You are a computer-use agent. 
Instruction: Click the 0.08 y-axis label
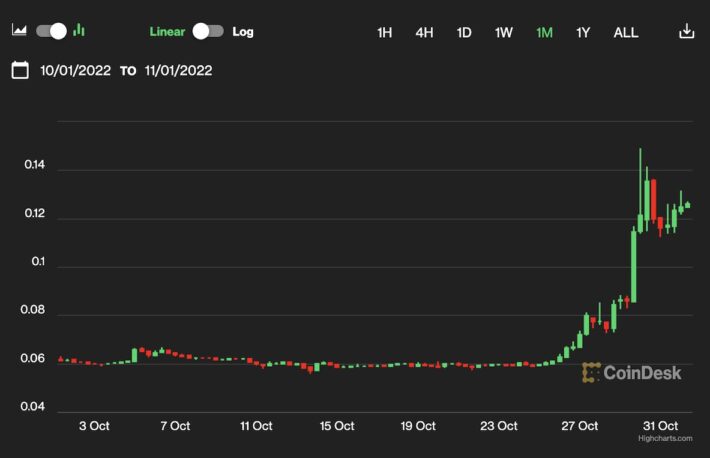pos(33,310)
